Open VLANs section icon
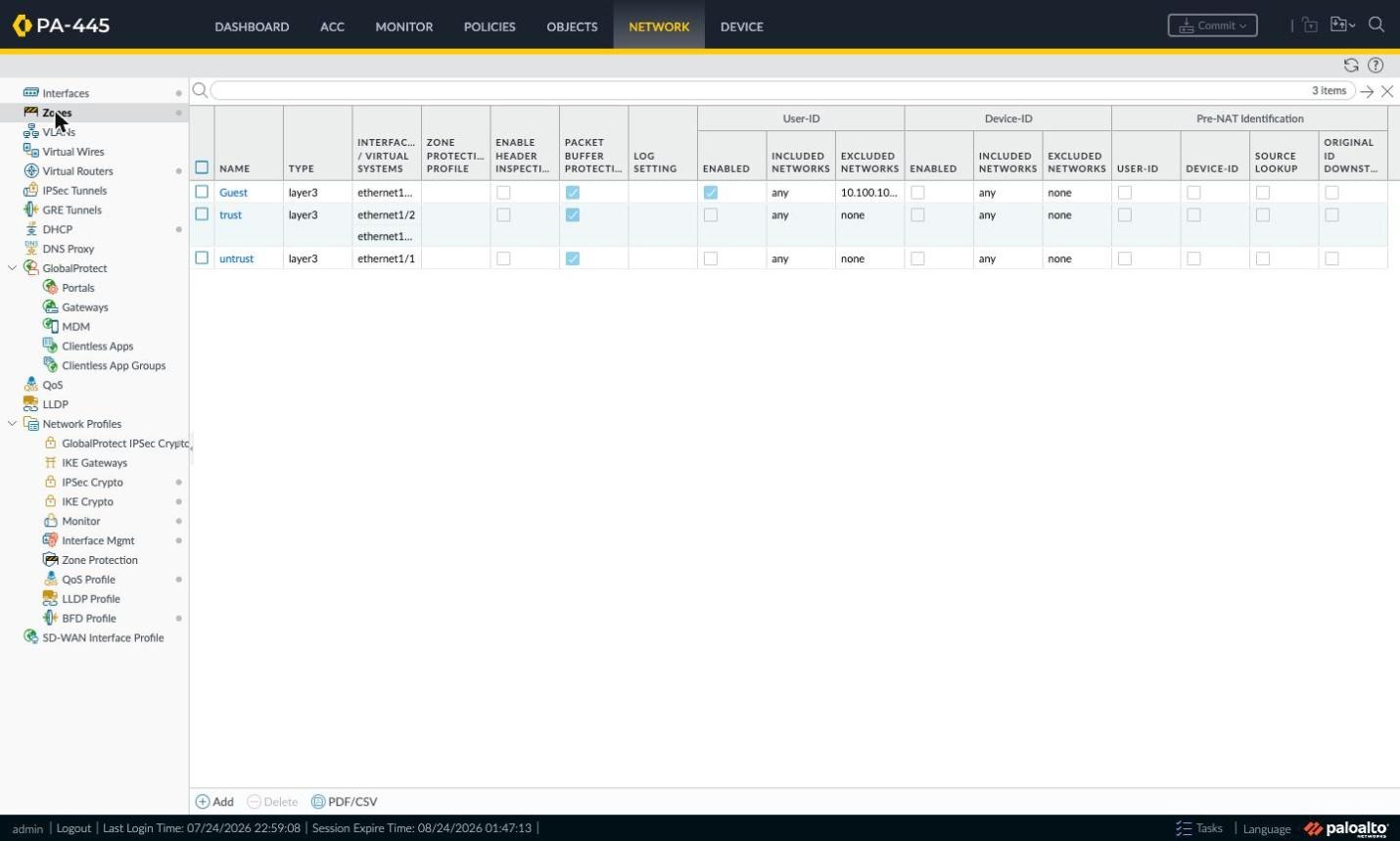Screen dimensions: 1400x841 coord(30,131)
